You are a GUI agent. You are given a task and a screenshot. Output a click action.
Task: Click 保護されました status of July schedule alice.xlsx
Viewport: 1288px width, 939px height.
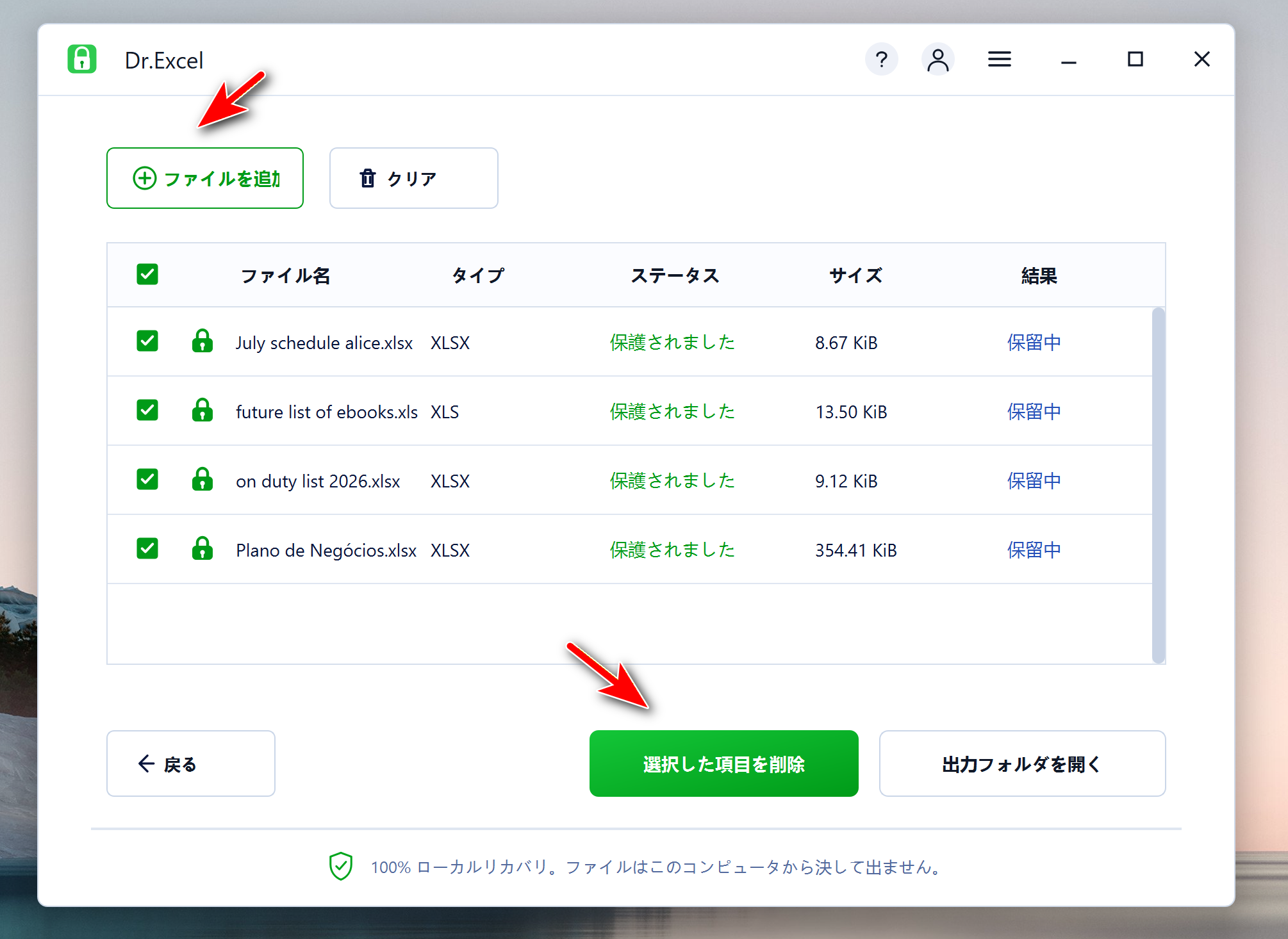coord(672,343)
